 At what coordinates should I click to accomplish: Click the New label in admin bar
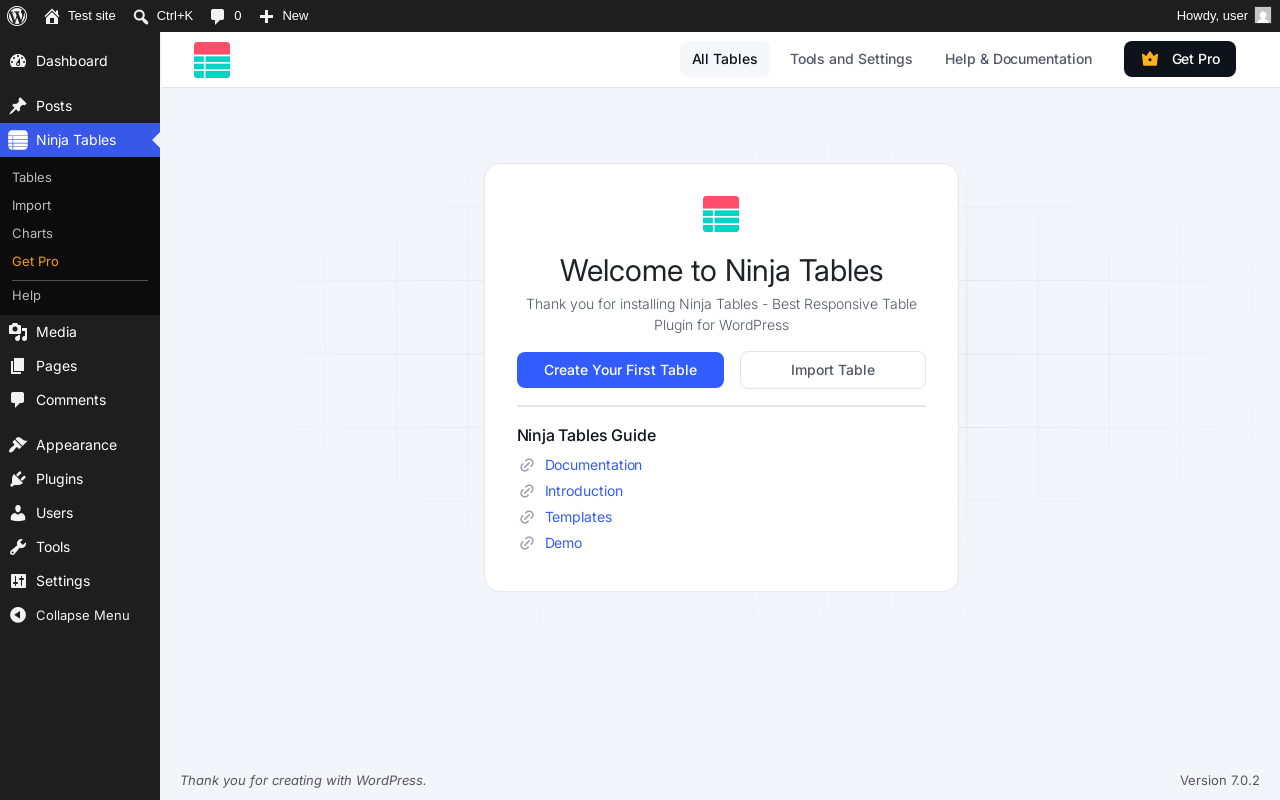pos(295,16)
